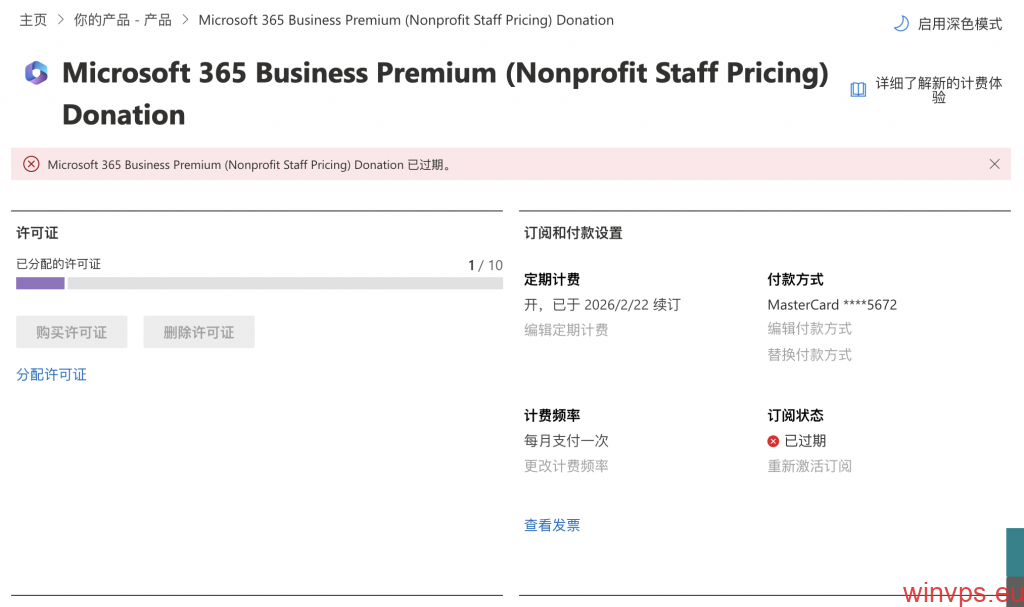
Task: Click the red expired status icon
Action: pos(773,441)
